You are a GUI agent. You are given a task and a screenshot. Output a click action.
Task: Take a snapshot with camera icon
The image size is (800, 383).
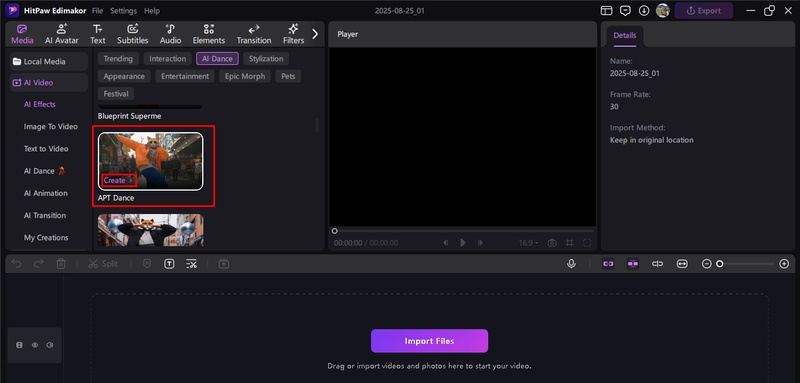click(x=552, y=243)
